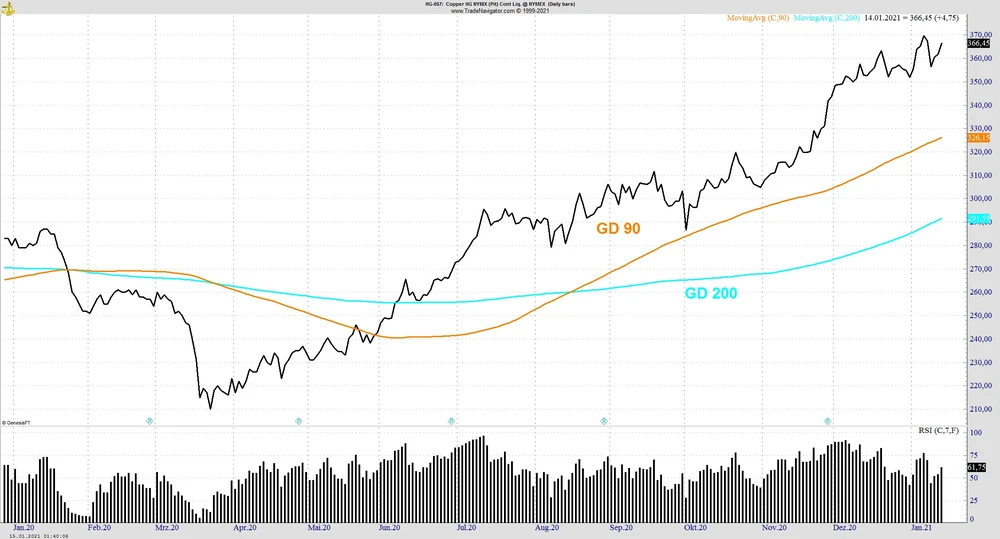Click the 14.01.2021 date and price readout
The width and height of the screenshot is (1000, 539).
[910, 18]
